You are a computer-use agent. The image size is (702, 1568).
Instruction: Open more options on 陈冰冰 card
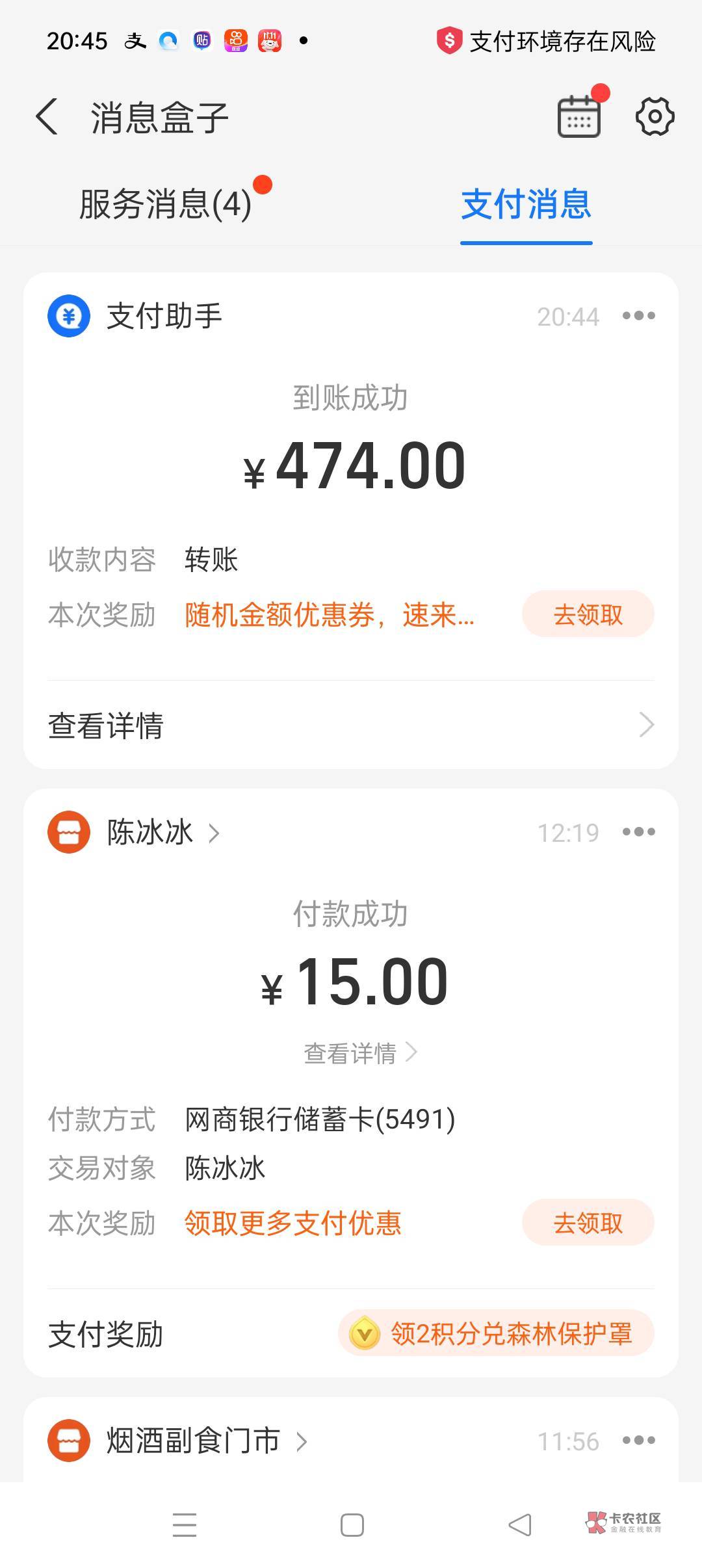[x=638, y=832]
